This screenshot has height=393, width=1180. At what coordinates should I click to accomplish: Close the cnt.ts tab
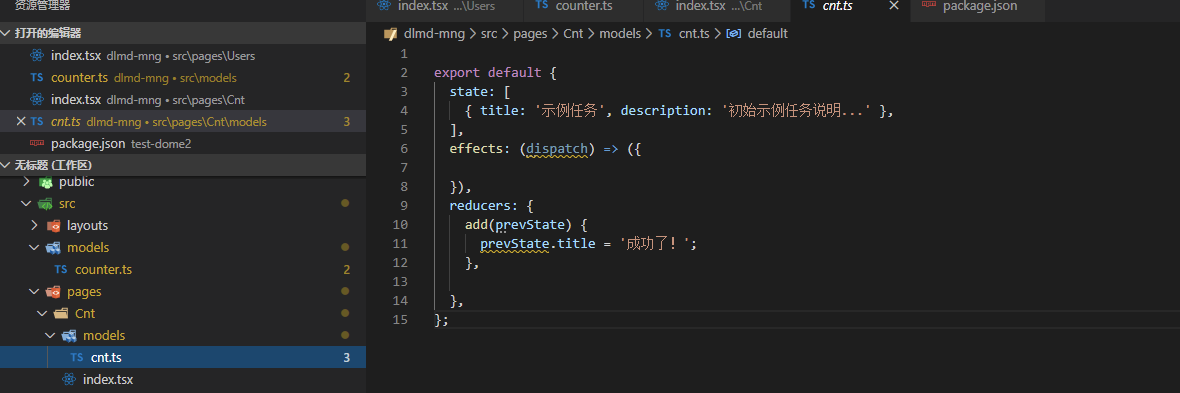[x=894, y=6]
